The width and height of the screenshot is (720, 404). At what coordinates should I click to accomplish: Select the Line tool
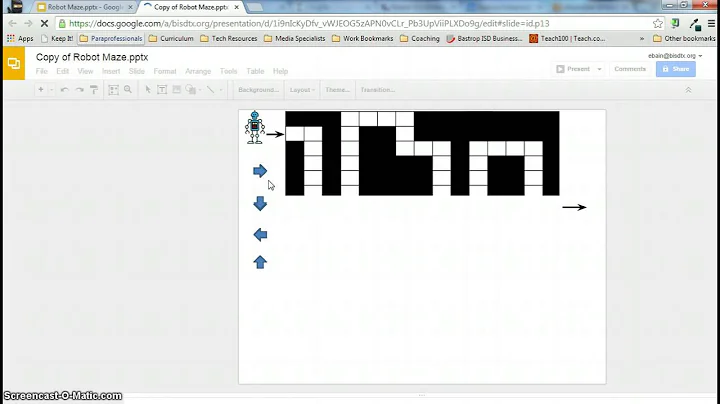click(211, 90)
